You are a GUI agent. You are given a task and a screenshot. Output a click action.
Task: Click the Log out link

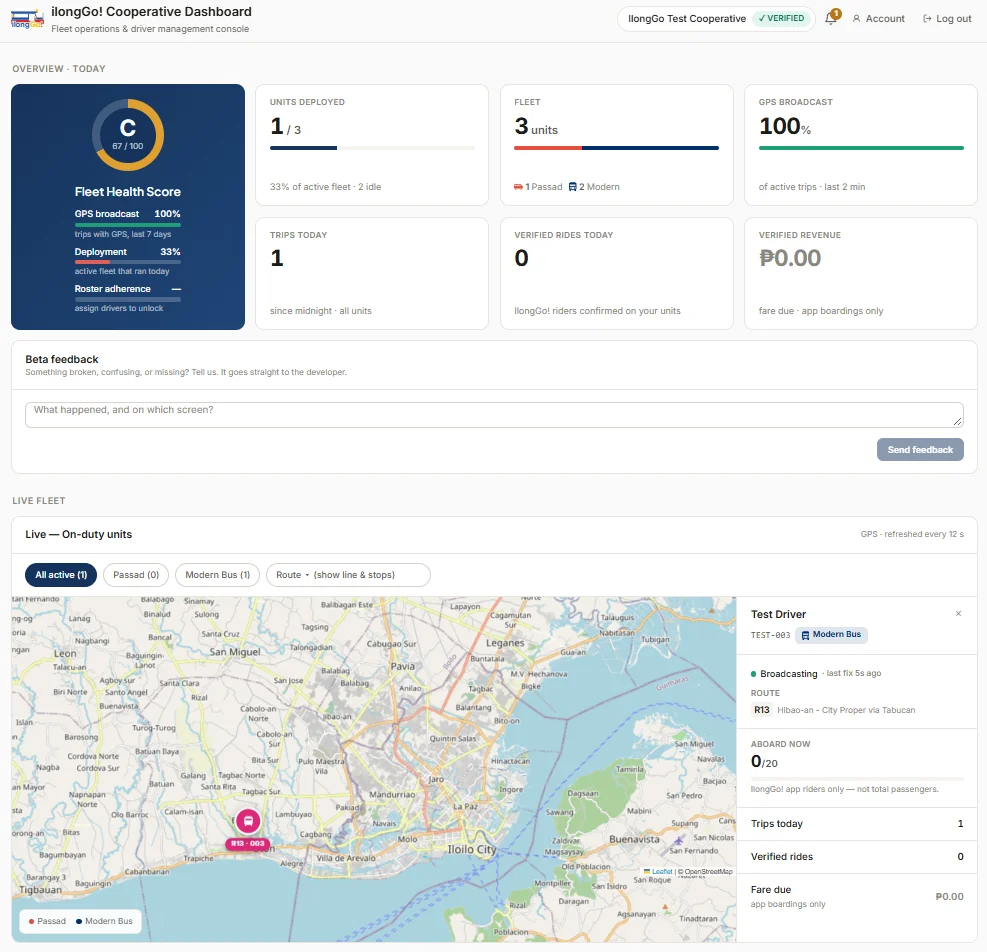(947, 19)
